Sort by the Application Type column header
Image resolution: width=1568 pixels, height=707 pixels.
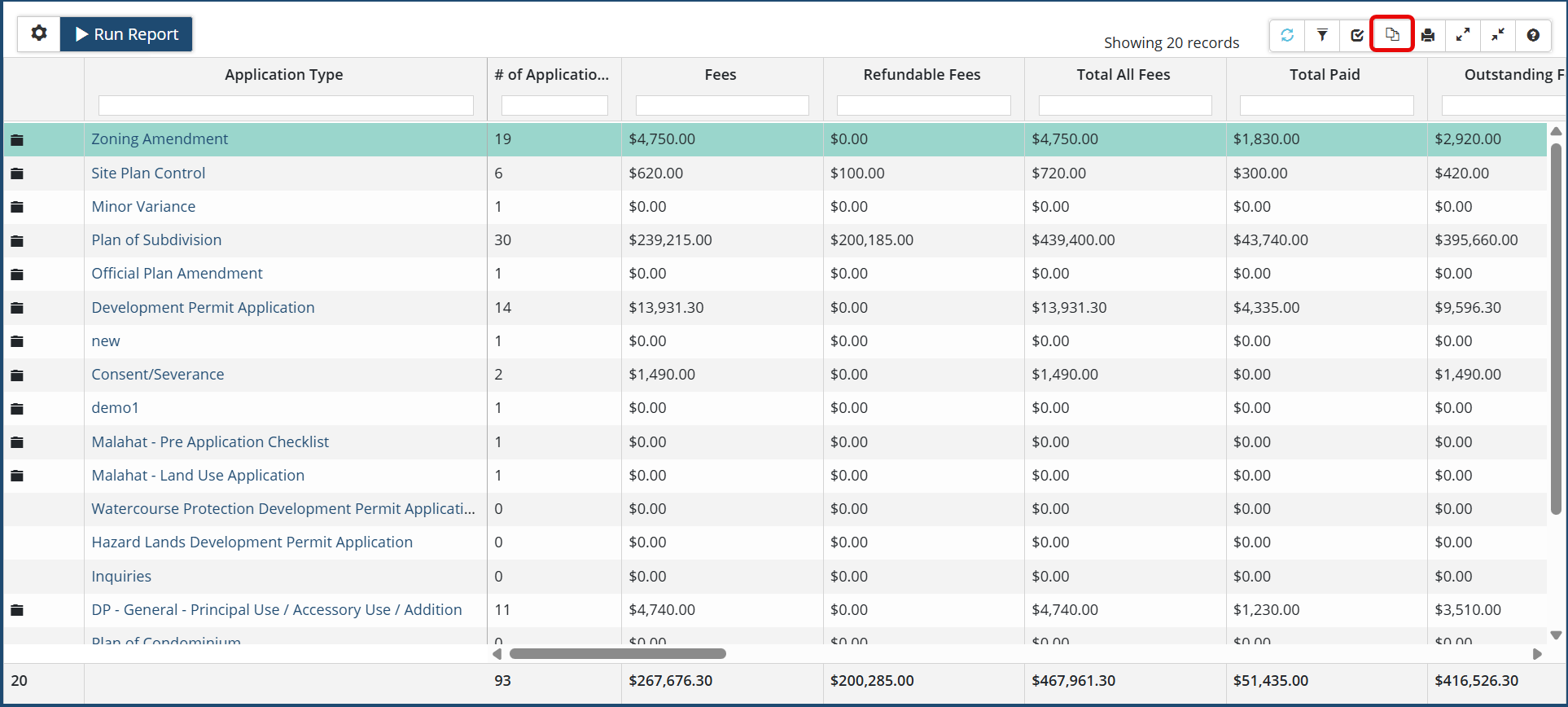coord(283,75)
